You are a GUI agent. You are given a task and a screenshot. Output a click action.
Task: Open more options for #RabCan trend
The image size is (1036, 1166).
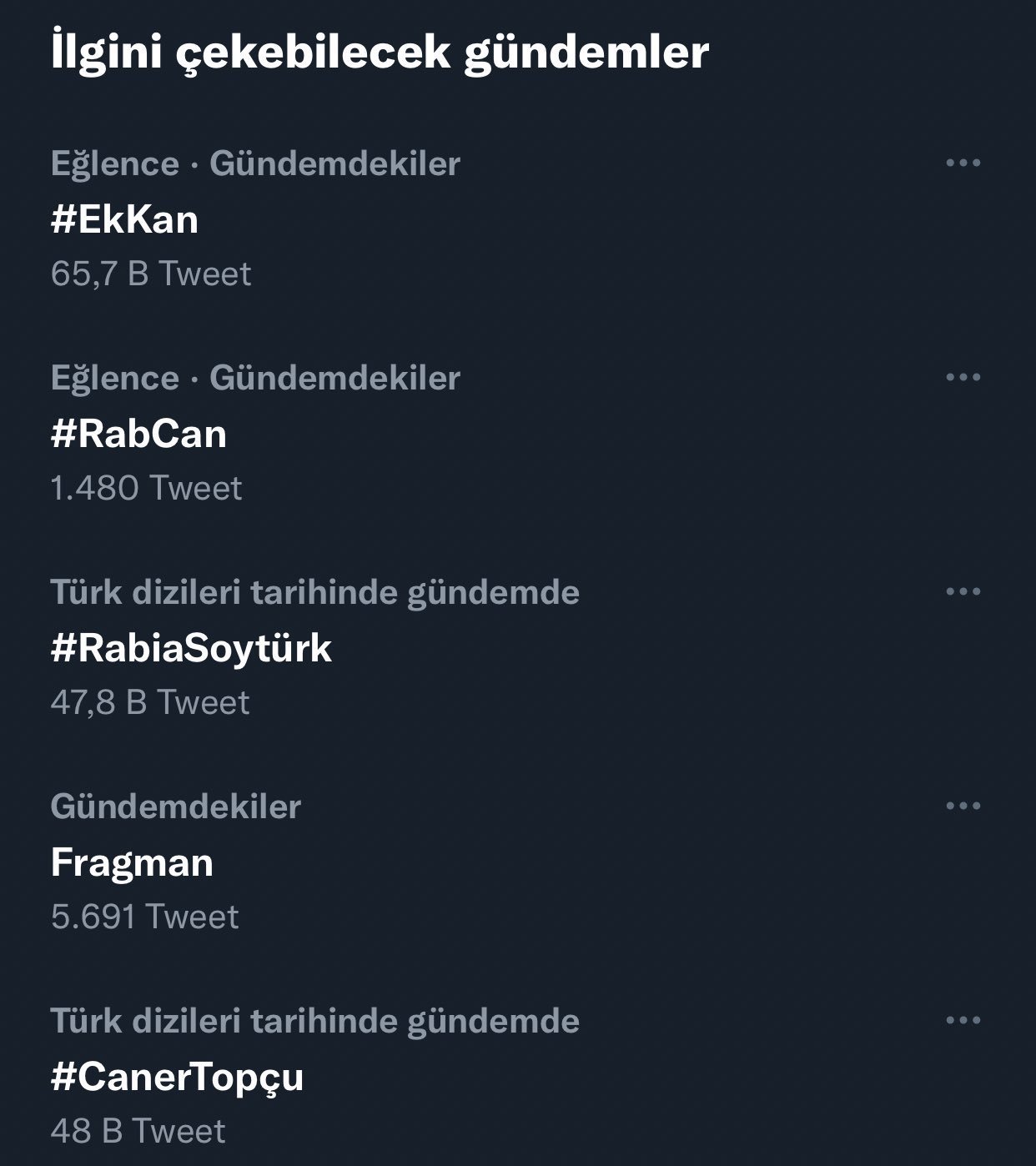(x=963, y=377)
